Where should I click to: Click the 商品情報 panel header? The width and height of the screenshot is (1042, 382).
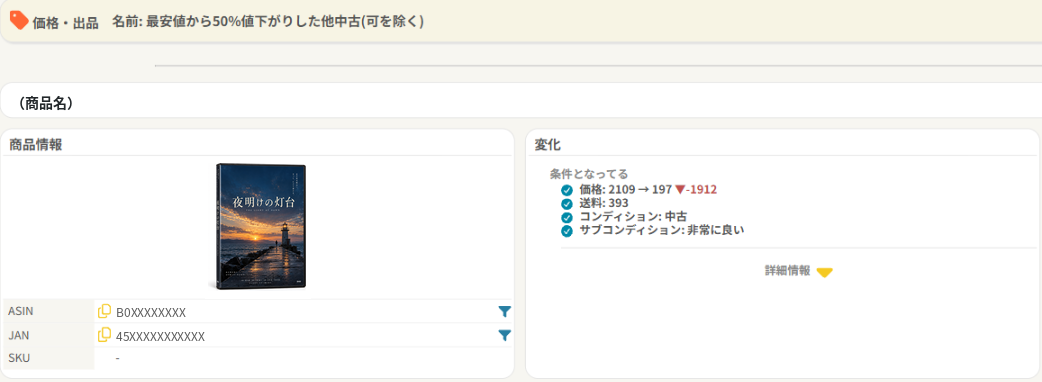[x=36, y=145]
